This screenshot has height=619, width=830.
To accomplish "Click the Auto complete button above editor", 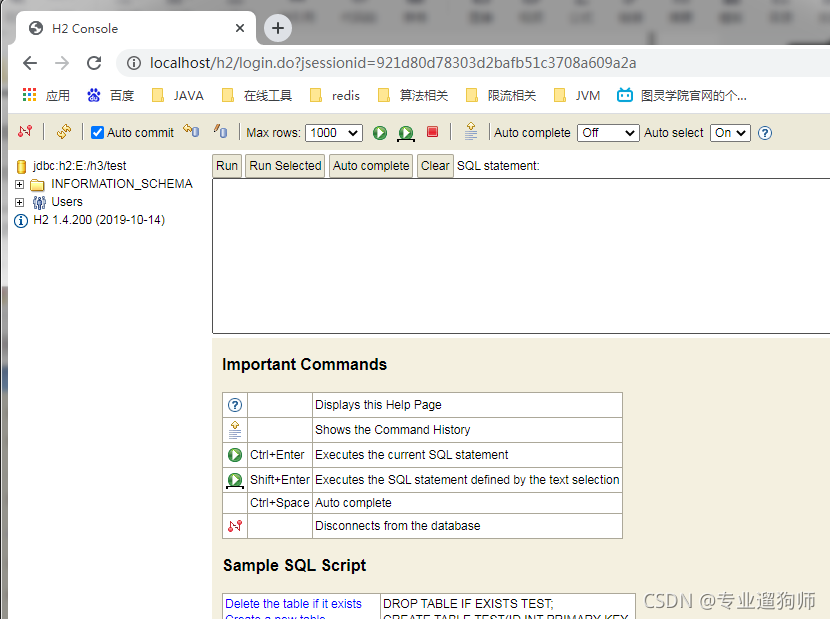I will [371, 166].
